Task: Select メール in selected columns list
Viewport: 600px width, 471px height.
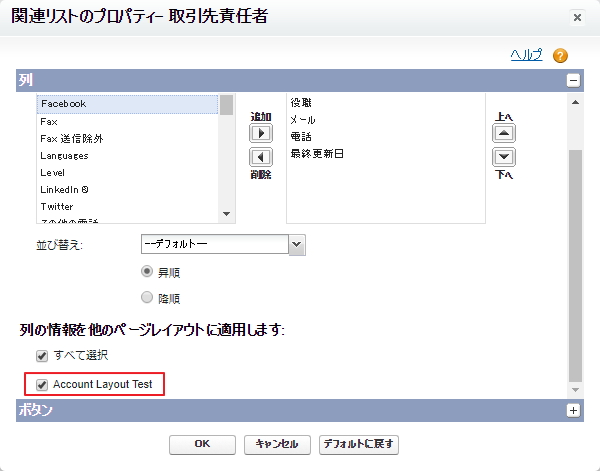Action: 303,120
